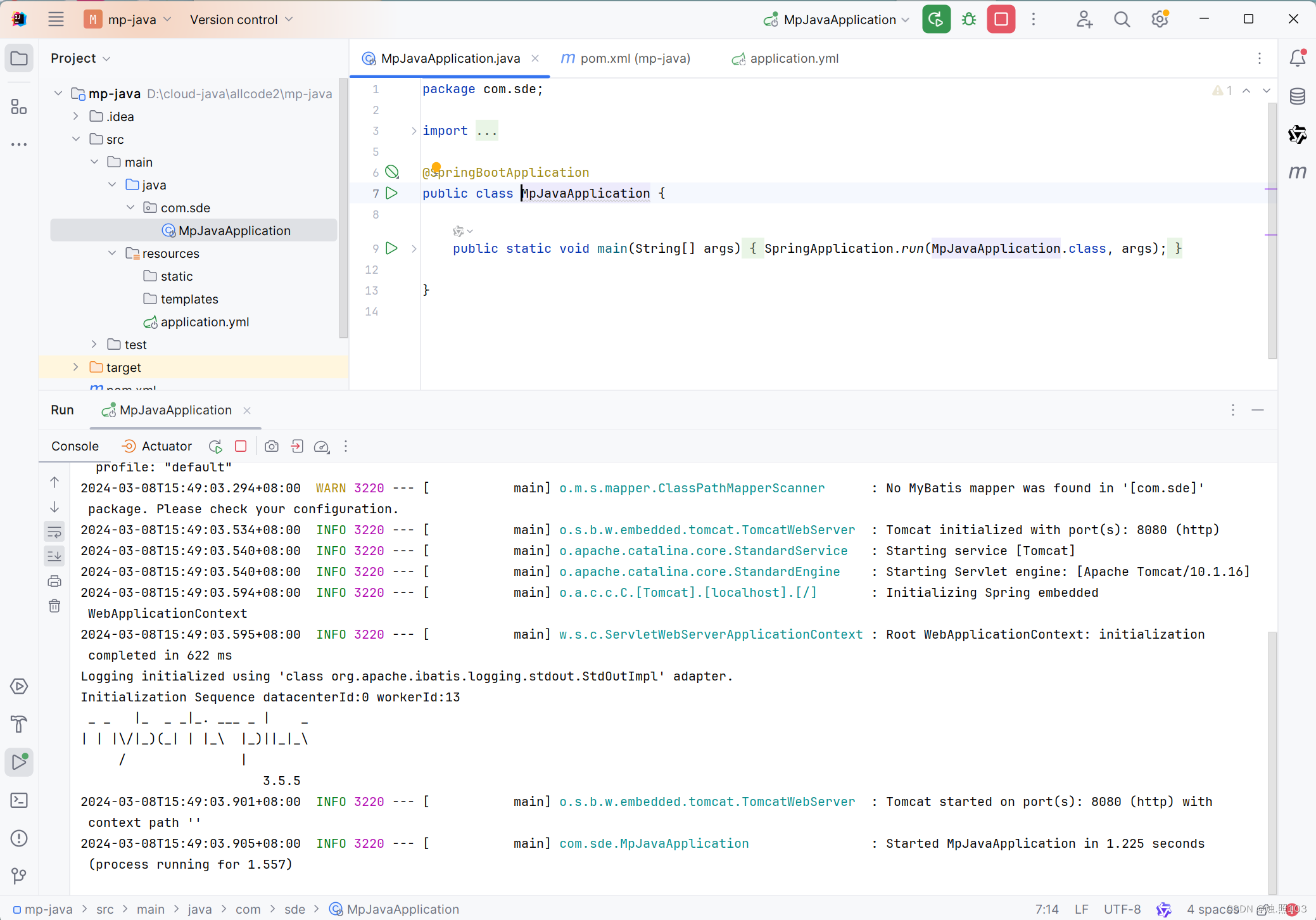Click the Git branch icon in left sidebar

(x=19, y=876)
